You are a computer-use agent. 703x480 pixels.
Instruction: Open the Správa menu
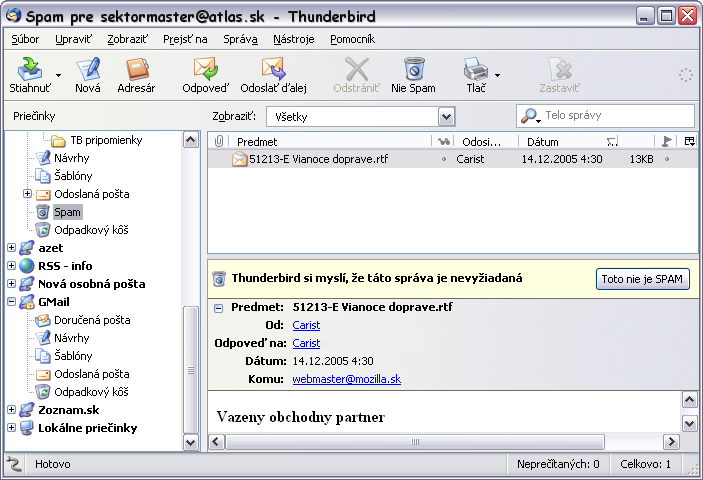pyautogui.click(x=240, y=39)
